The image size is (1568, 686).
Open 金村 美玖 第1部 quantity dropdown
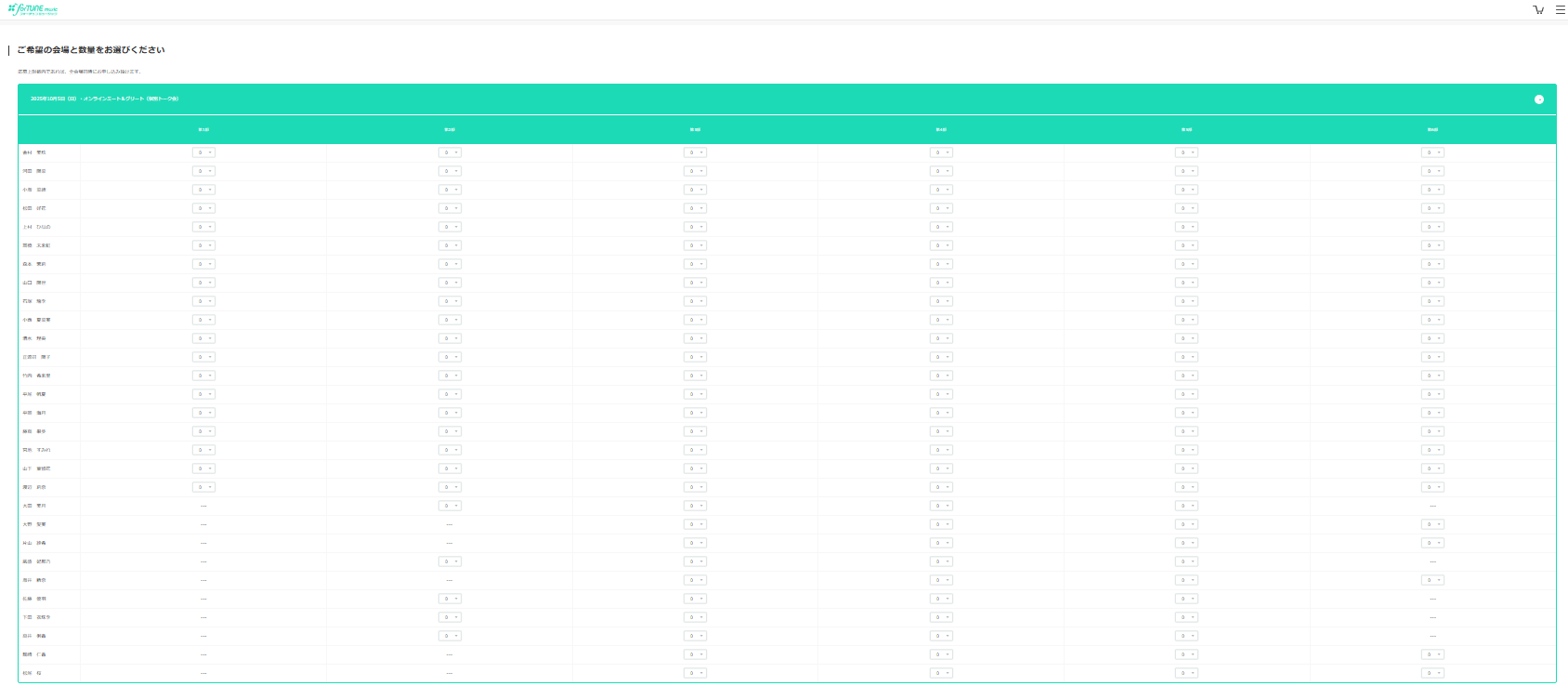click(x=203, y=152)
